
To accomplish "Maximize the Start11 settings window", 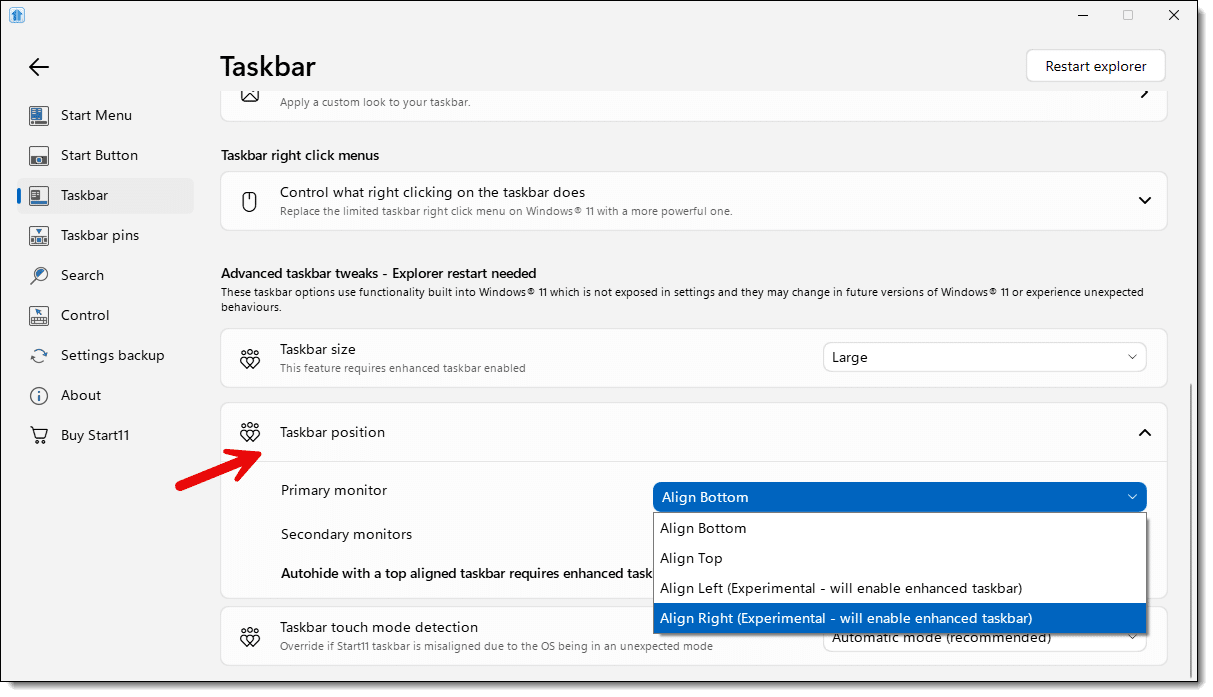I will [1128, 15].
